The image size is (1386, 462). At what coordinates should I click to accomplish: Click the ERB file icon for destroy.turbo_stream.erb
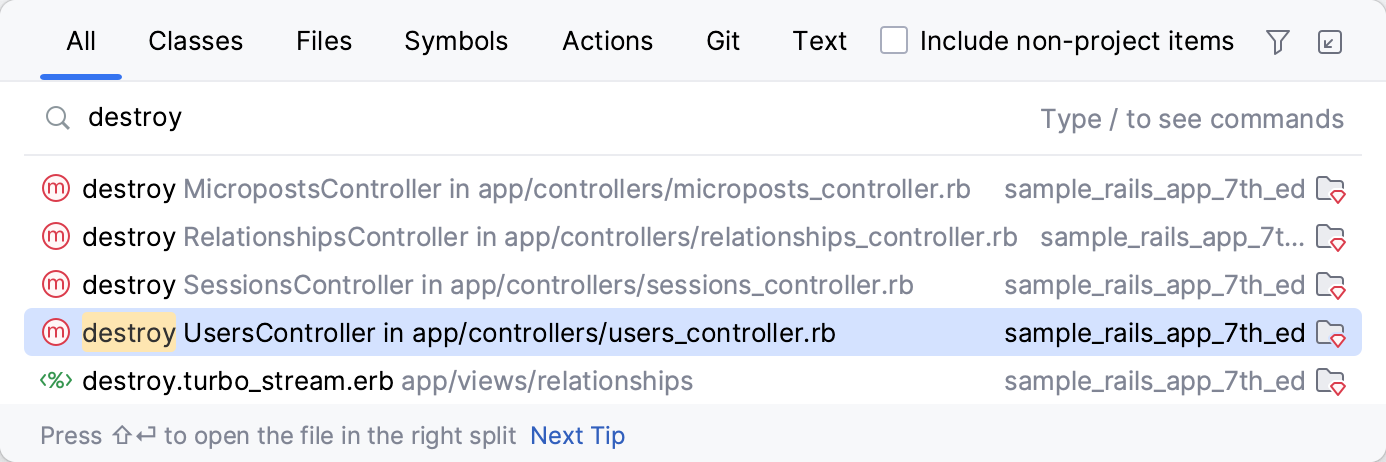[x=55, y=381]
